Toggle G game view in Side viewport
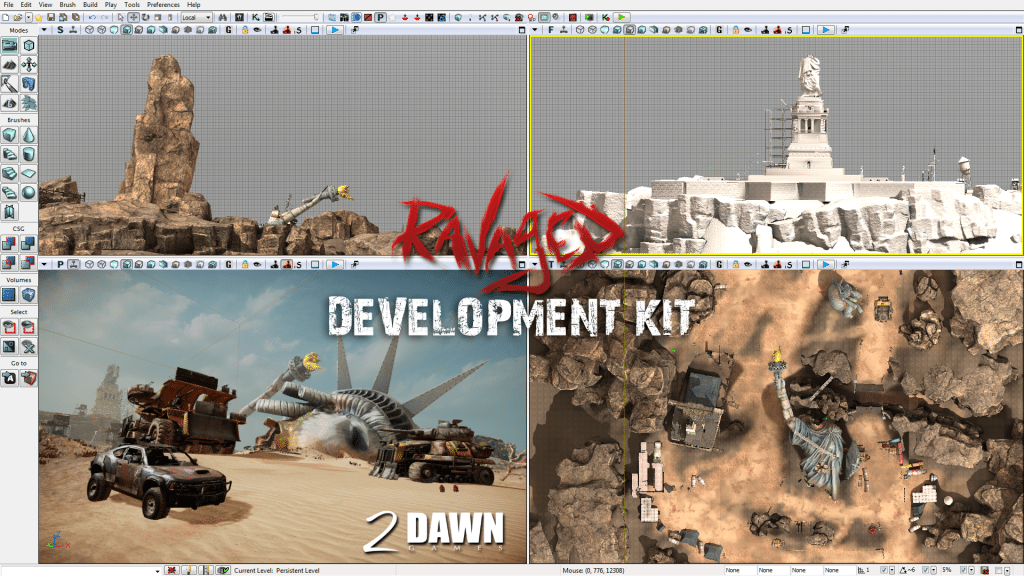Viewport: 1024px width, 576px height. 229,29
